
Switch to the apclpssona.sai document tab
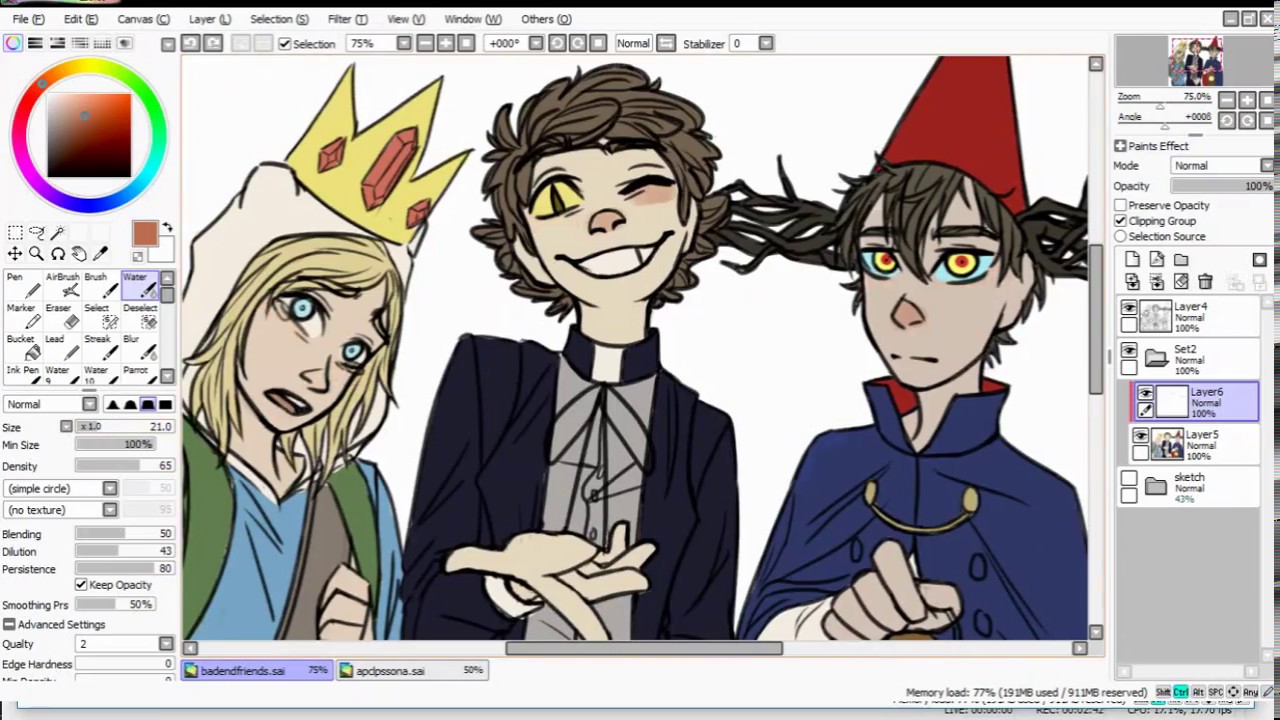(412, 670)
